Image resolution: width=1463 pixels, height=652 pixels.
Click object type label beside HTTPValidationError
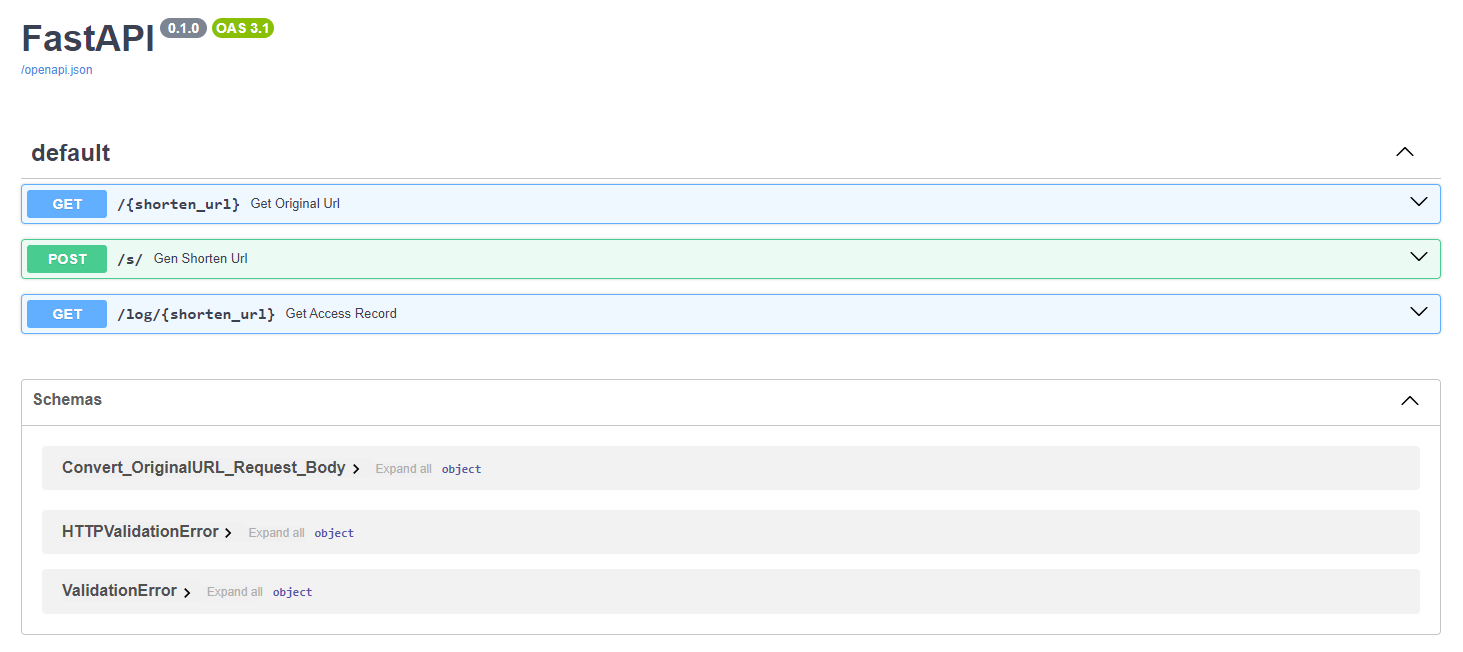[334, 533]
